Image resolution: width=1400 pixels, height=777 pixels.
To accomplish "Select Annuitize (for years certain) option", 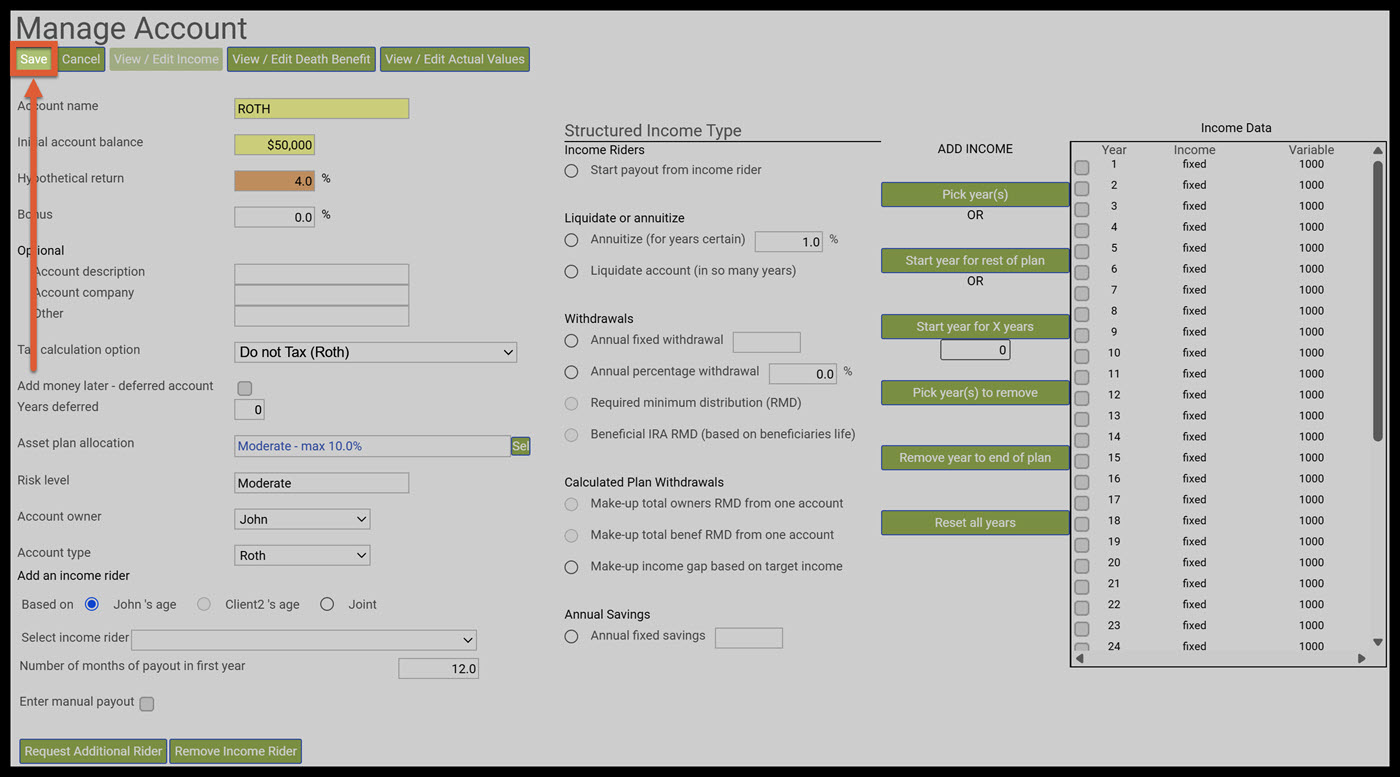I will [571, 240].
